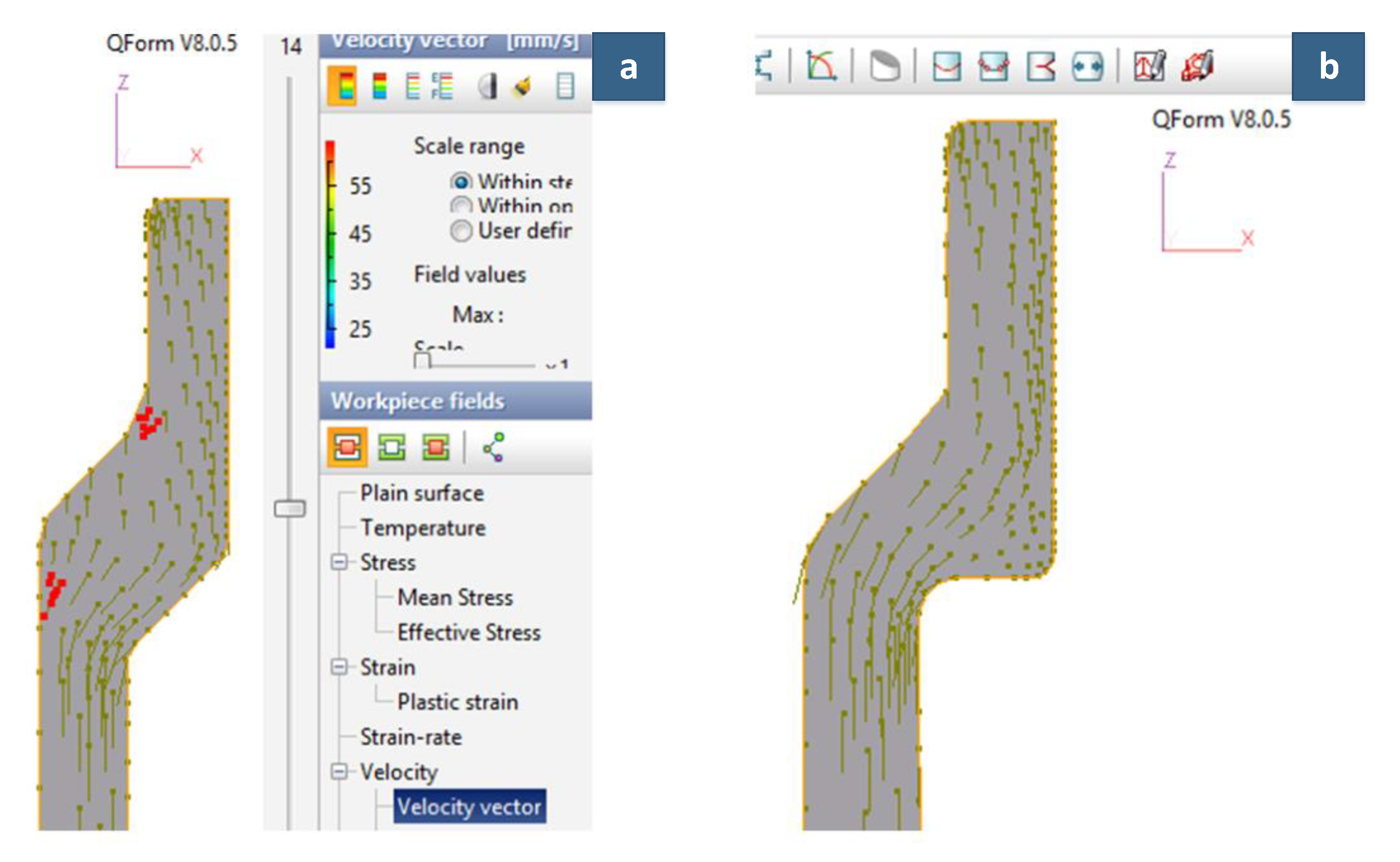Click the box with two opposing arrows icon
Image resolution: width=1400 pixels, height=862 pixels.
point(1087,67)
